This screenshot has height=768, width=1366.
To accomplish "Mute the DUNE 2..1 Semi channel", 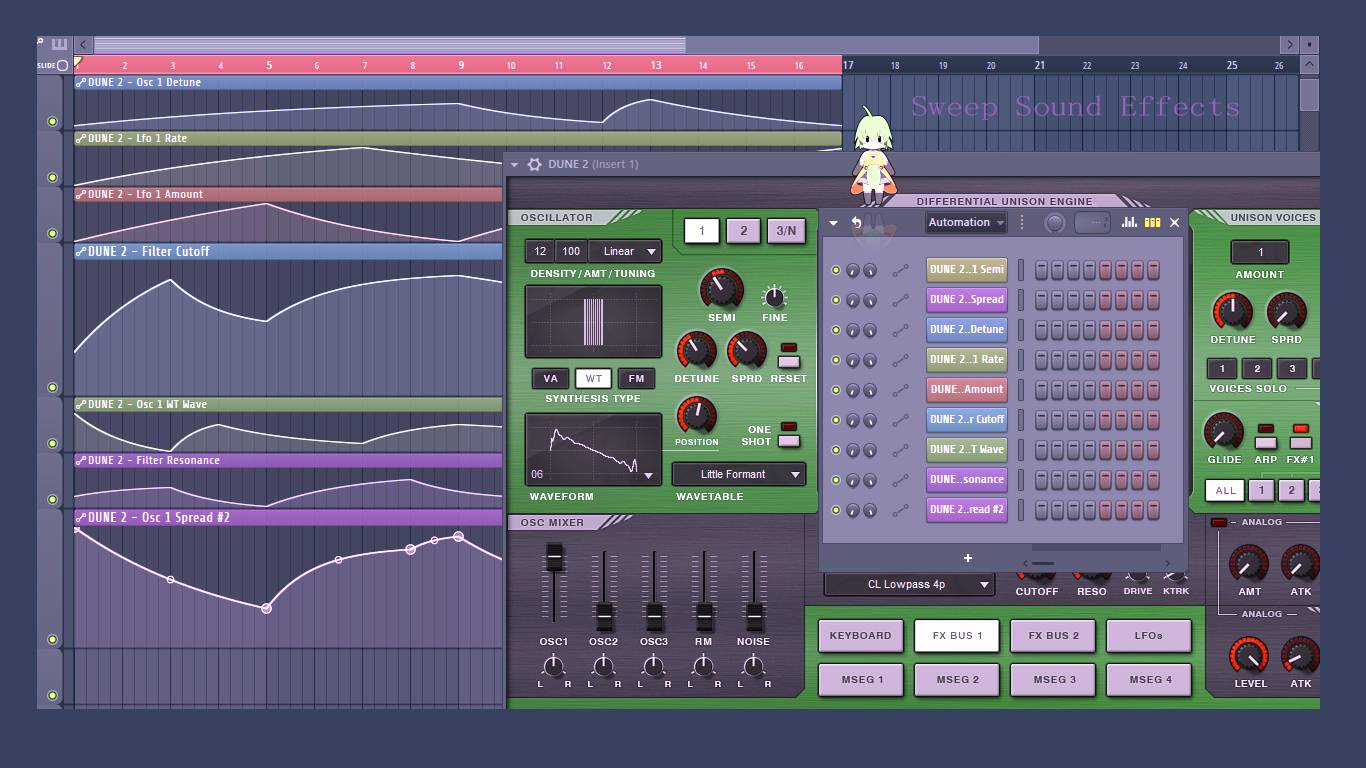I will (836, 270).
